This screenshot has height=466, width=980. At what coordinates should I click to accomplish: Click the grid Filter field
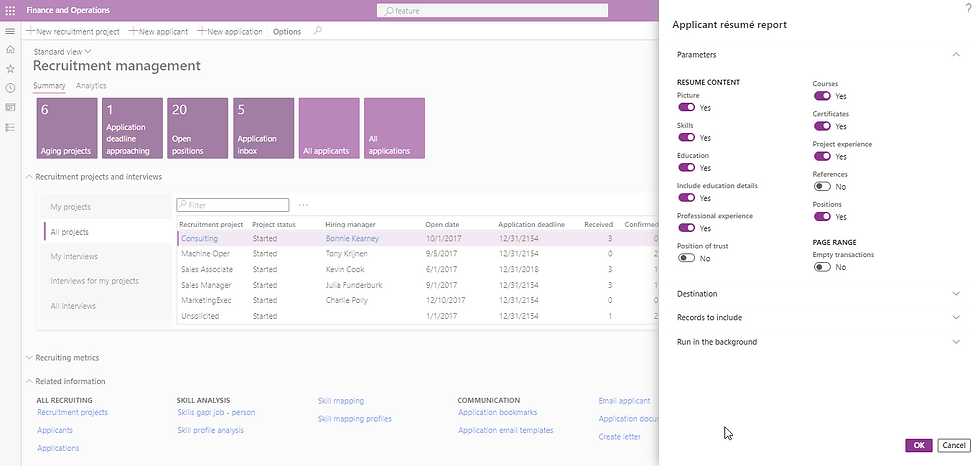(232, 205)
